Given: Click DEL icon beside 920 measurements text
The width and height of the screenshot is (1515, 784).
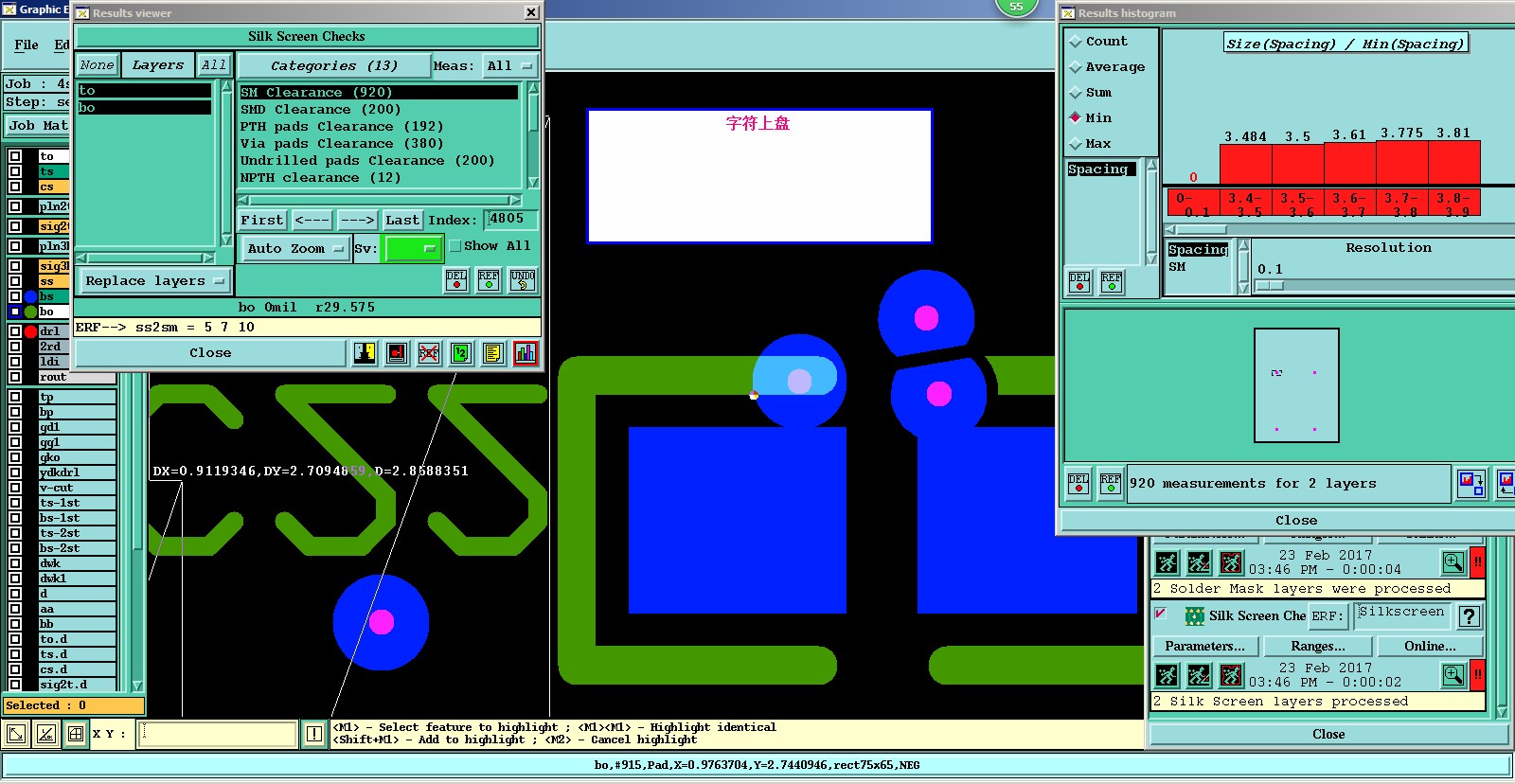Looking at the screenshot, I should [x=1078, y=483].
